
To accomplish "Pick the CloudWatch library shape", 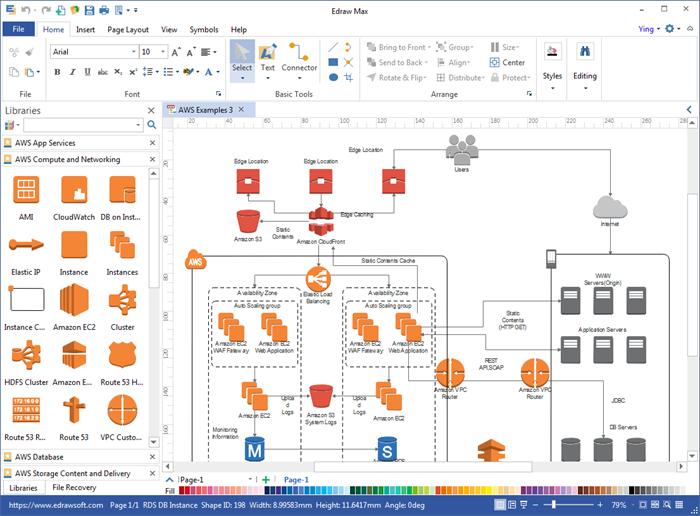I will tap(74, 189).
